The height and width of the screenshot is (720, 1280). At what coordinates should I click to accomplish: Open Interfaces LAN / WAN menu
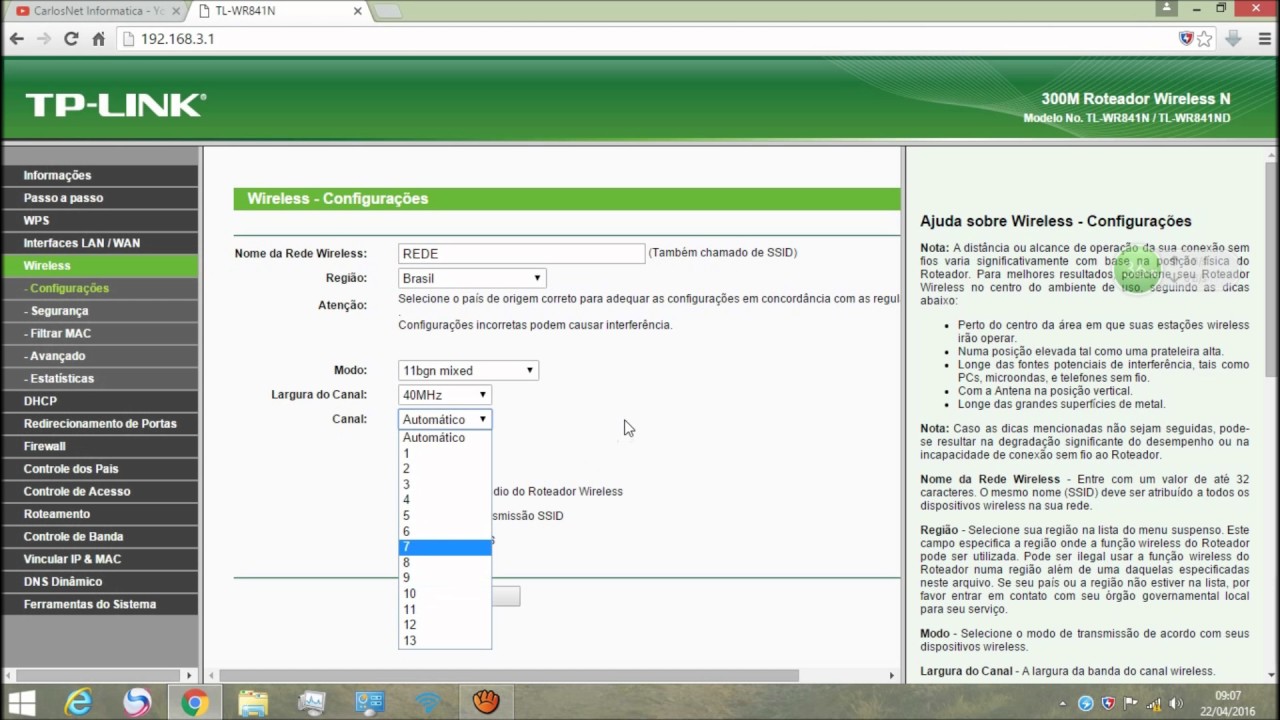coord(100,243)
